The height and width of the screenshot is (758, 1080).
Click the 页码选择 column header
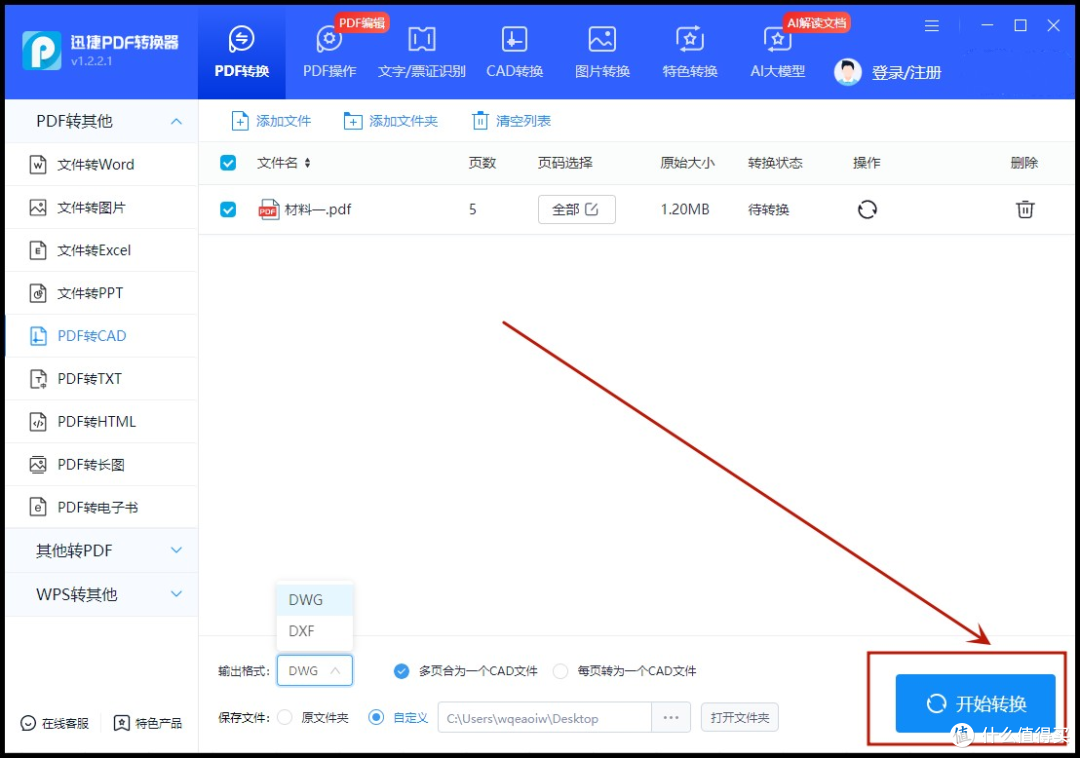pyautogui.click(x=565, y=163)
